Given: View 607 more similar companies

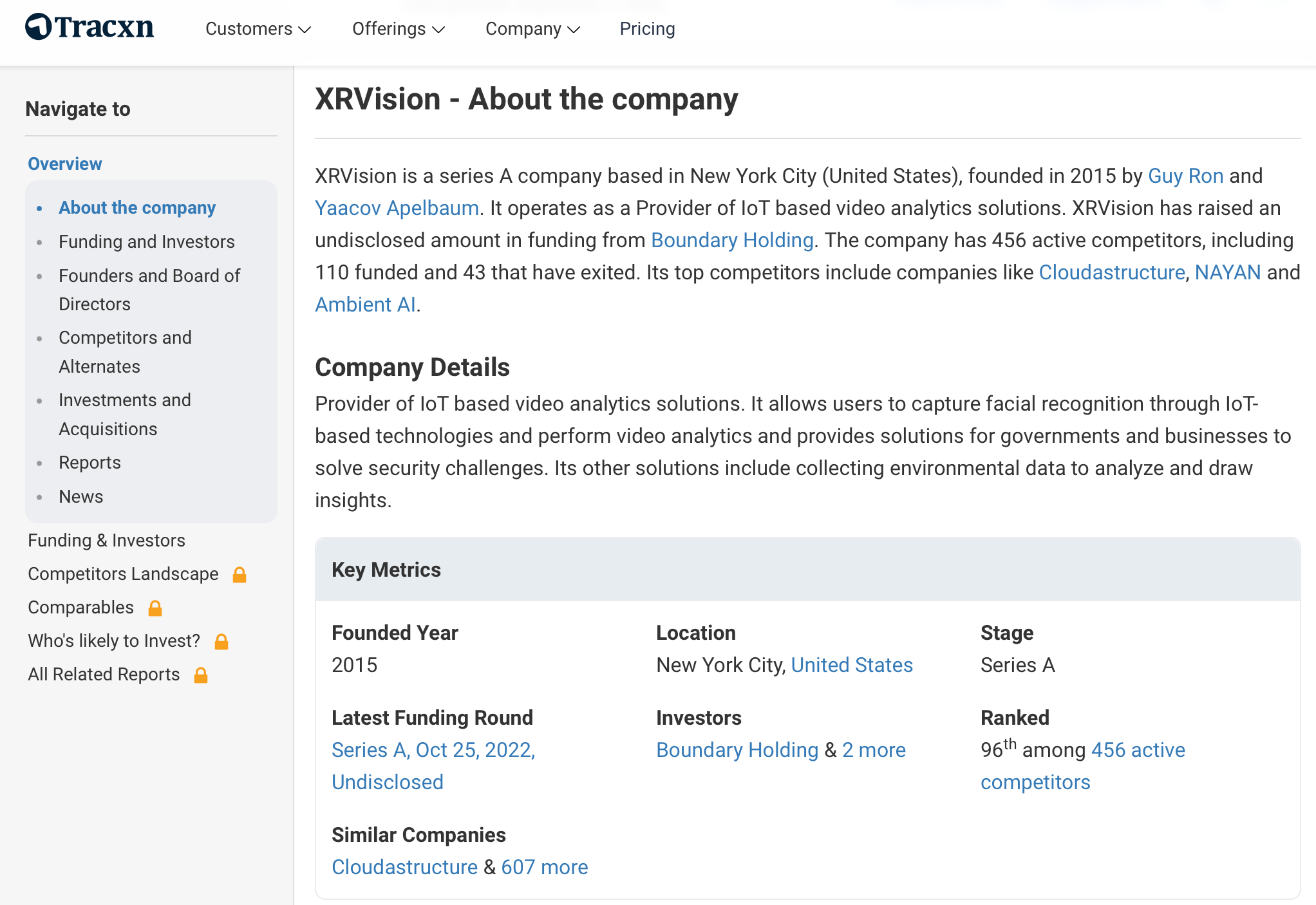Looking at the screenshot, I should click(x=544, y=867).
